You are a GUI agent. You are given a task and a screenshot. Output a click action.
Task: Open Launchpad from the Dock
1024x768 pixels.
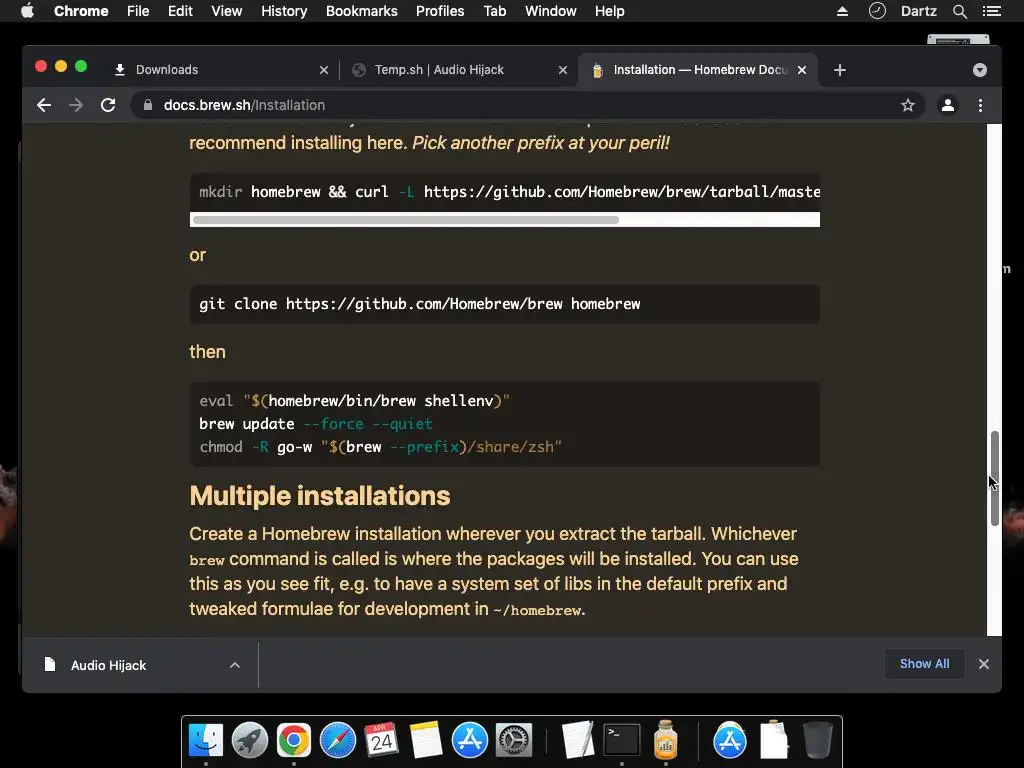[x=249, y=741]
